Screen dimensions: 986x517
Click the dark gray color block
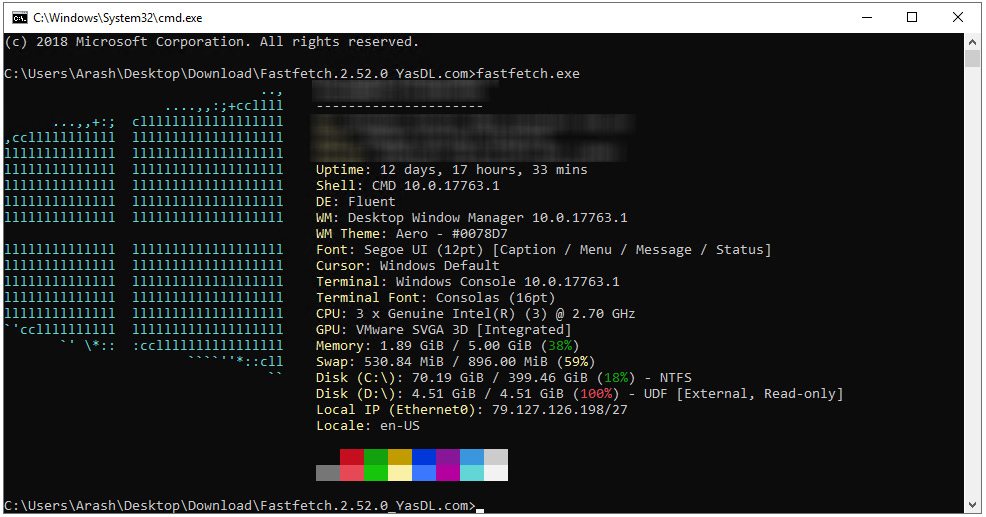tap(328, 473)
